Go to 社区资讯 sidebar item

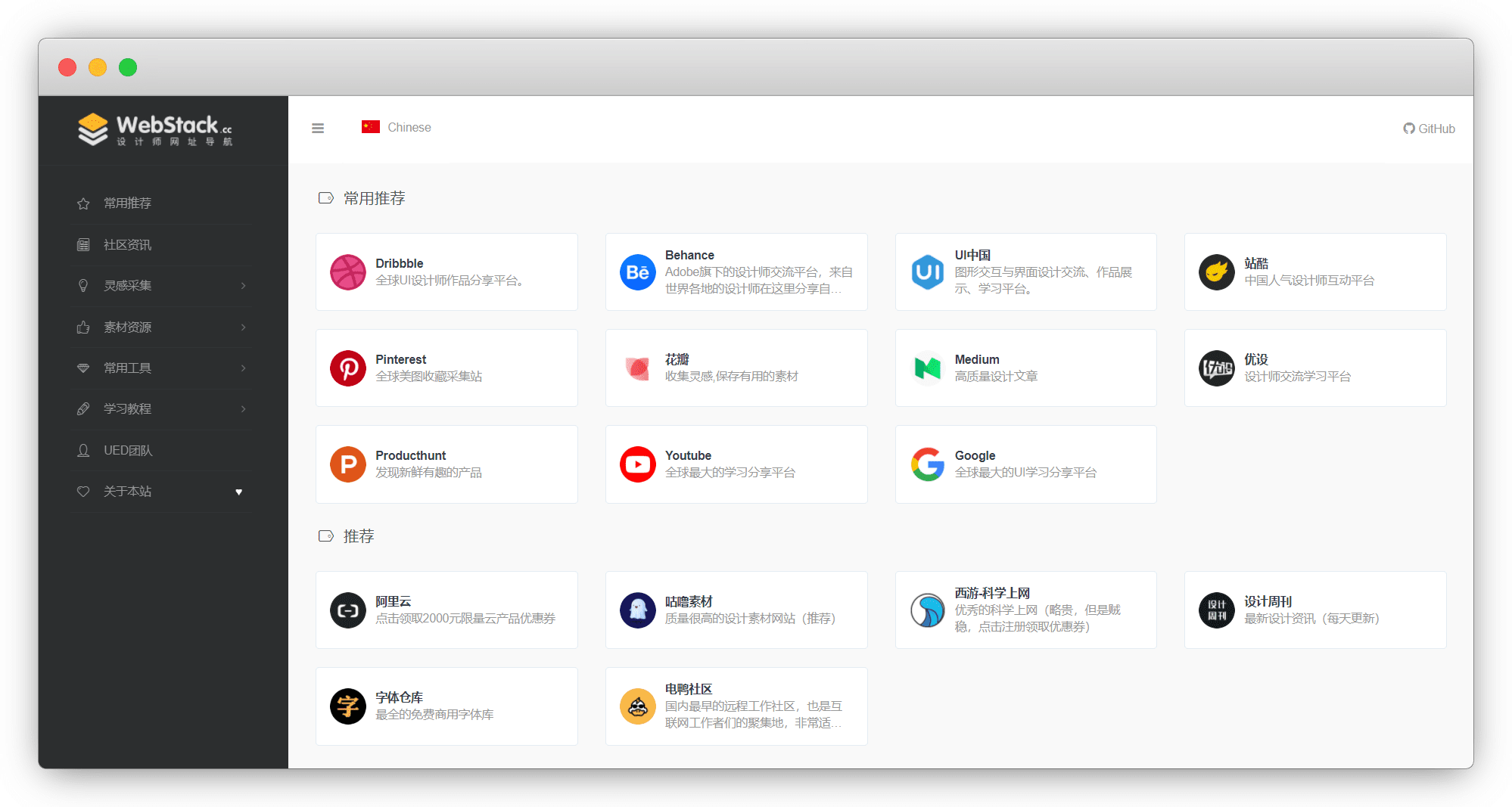(127, 245)
